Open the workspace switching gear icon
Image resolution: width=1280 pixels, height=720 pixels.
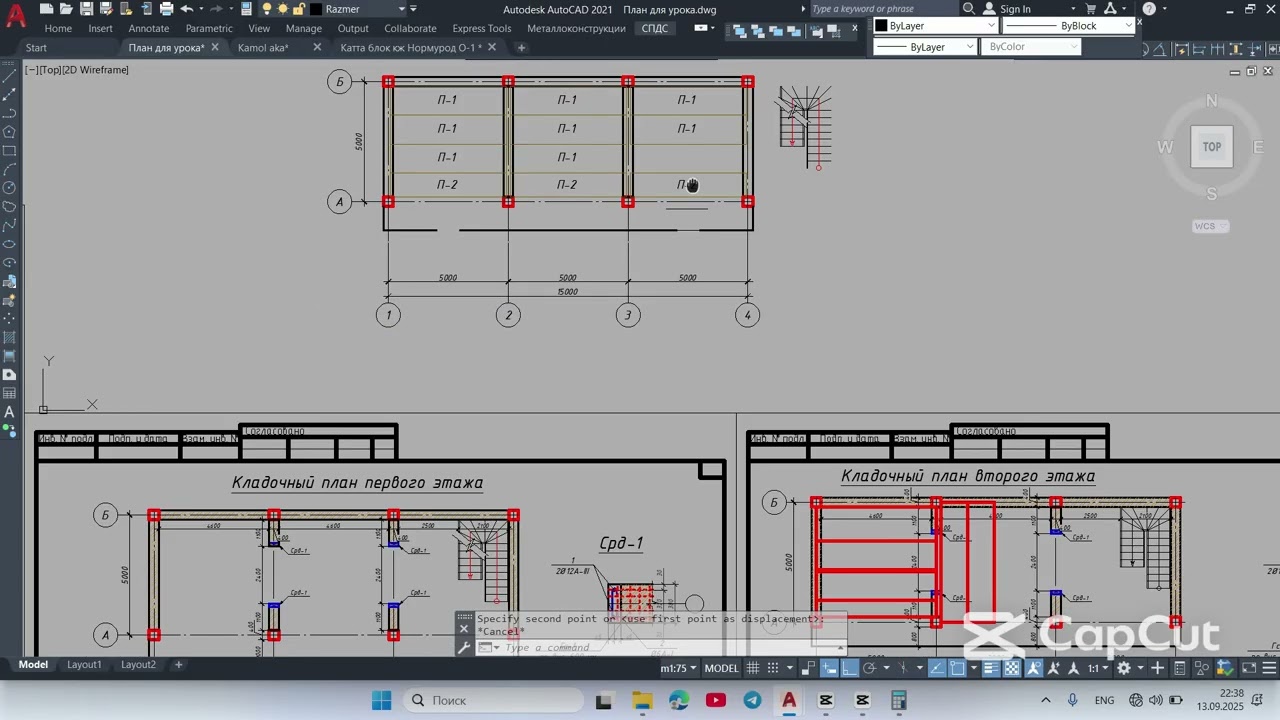1124,668
